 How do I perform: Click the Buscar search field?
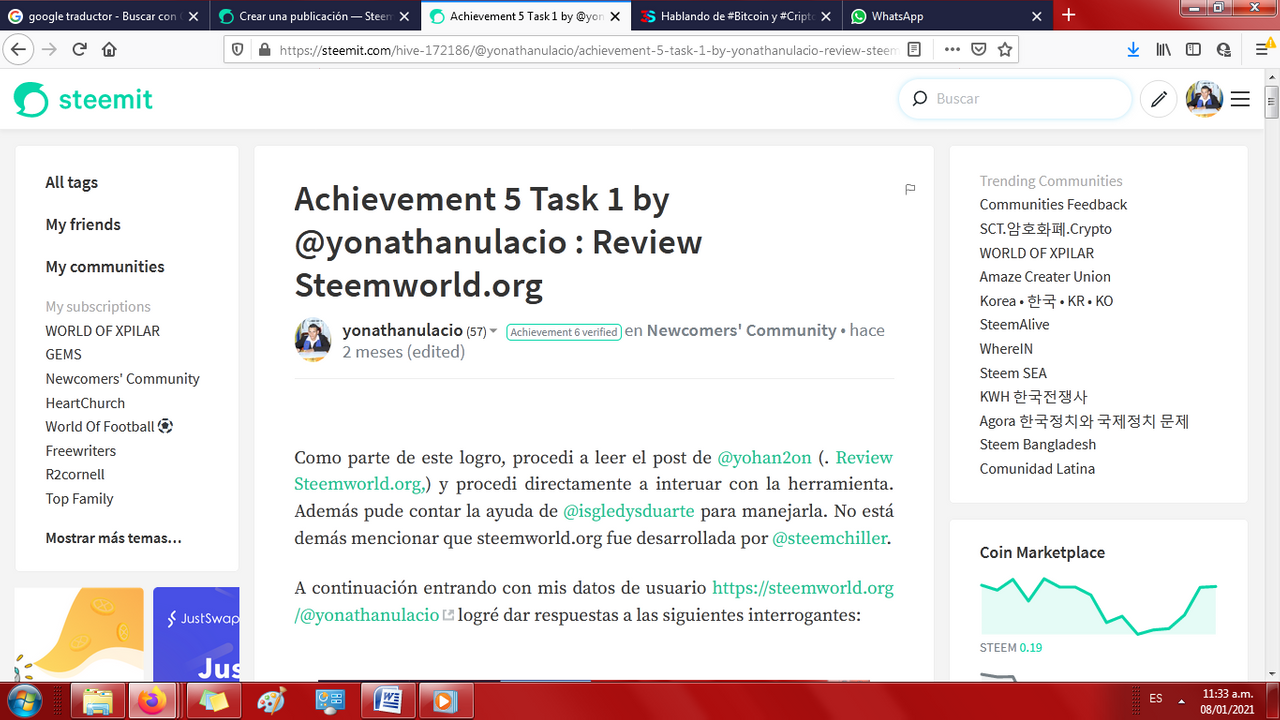point(1015,99)
